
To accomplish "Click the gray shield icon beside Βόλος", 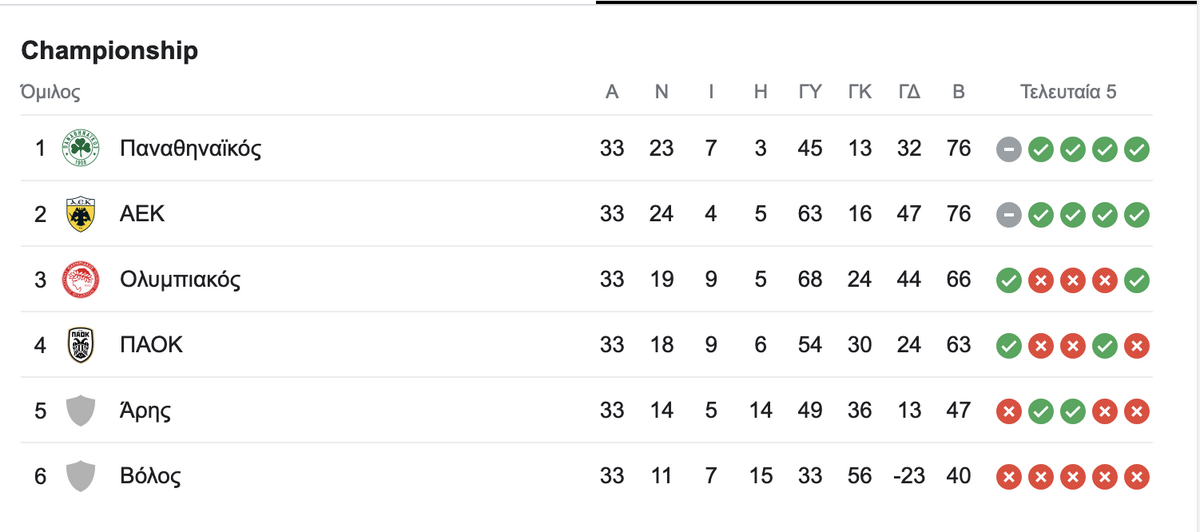I will [80, 476].
